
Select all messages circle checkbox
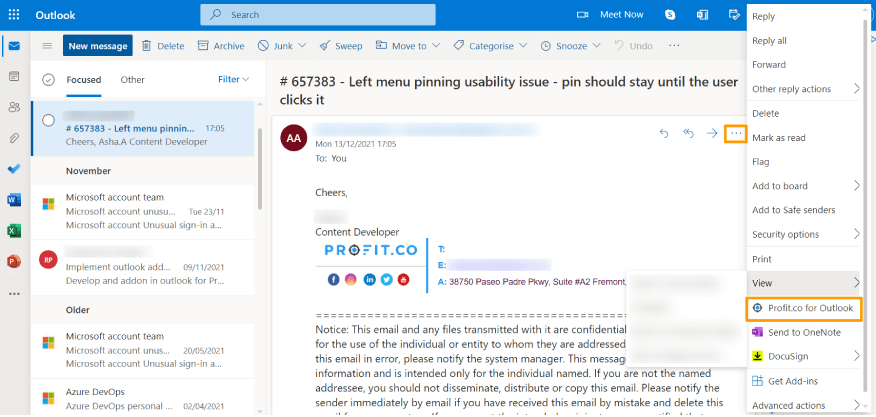[49, 80]
